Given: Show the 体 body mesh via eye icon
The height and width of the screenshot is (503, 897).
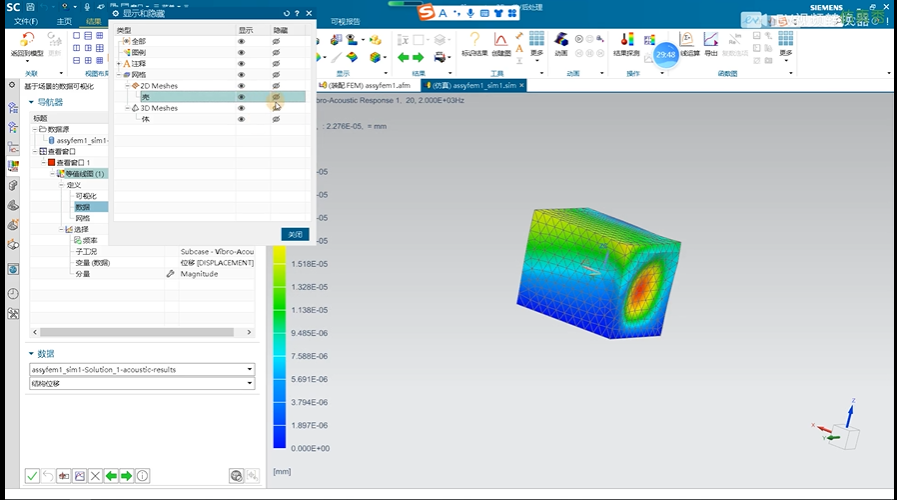Looking at the screenshot, I should [241, 119].
